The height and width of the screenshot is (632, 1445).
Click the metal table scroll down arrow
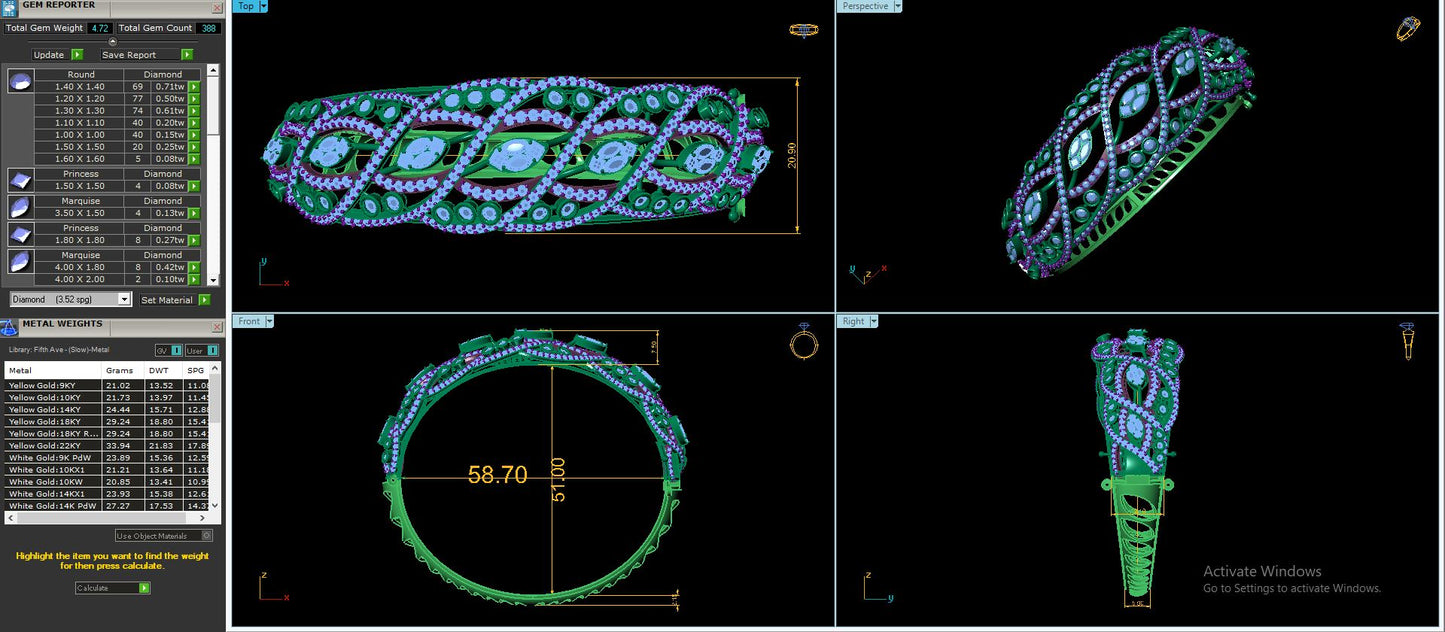216,506
